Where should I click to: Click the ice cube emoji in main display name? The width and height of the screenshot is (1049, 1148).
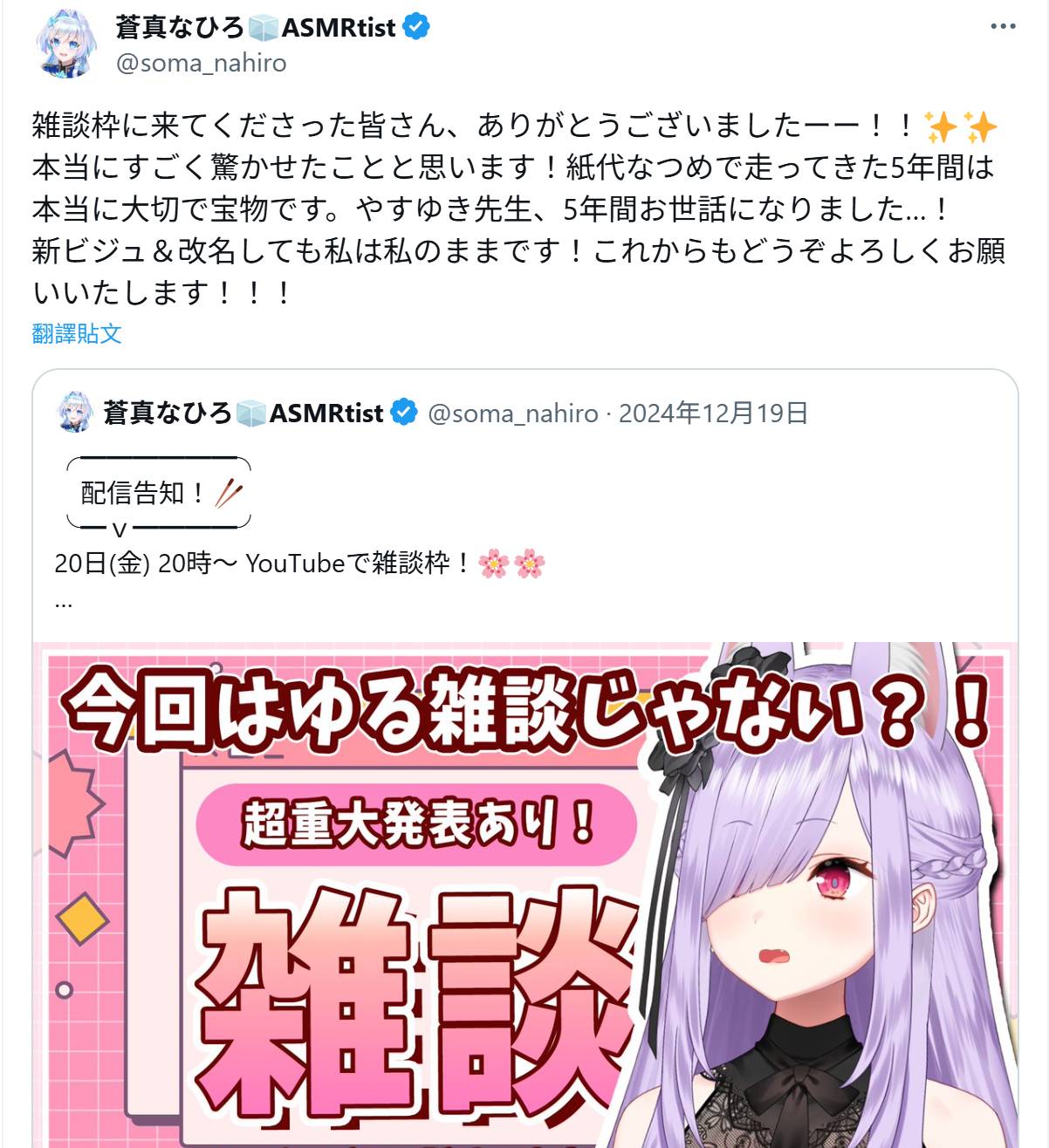(x=263, y=28)
